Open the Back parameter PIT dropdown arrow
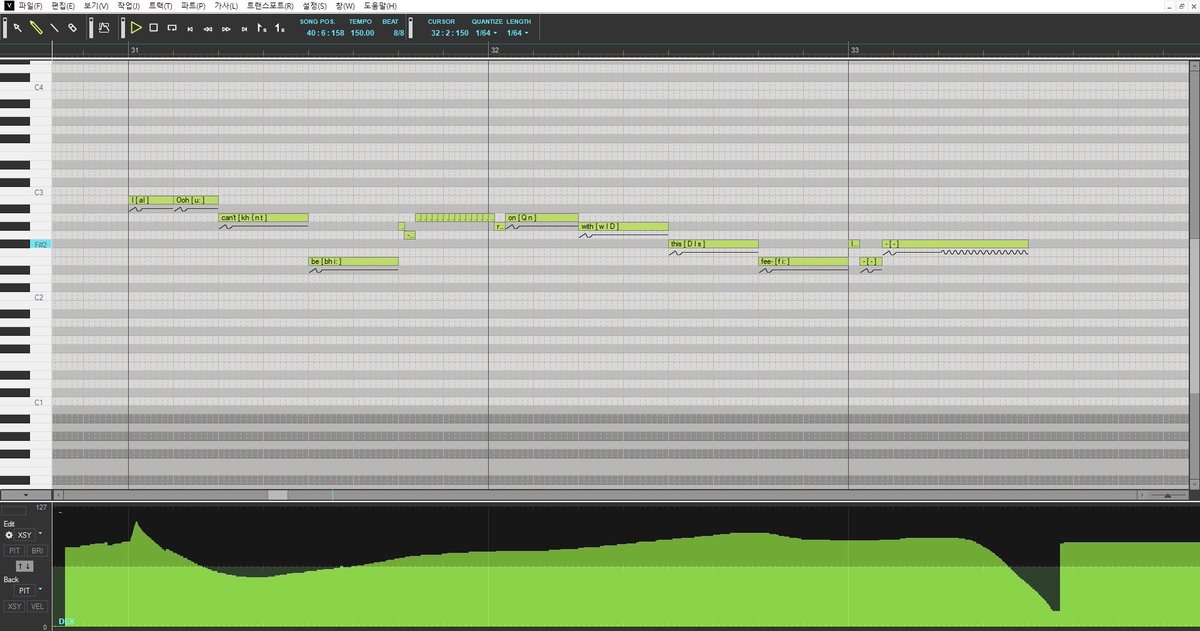The image size is (1200, 631). pyautogui.click(x=38, y=591)
